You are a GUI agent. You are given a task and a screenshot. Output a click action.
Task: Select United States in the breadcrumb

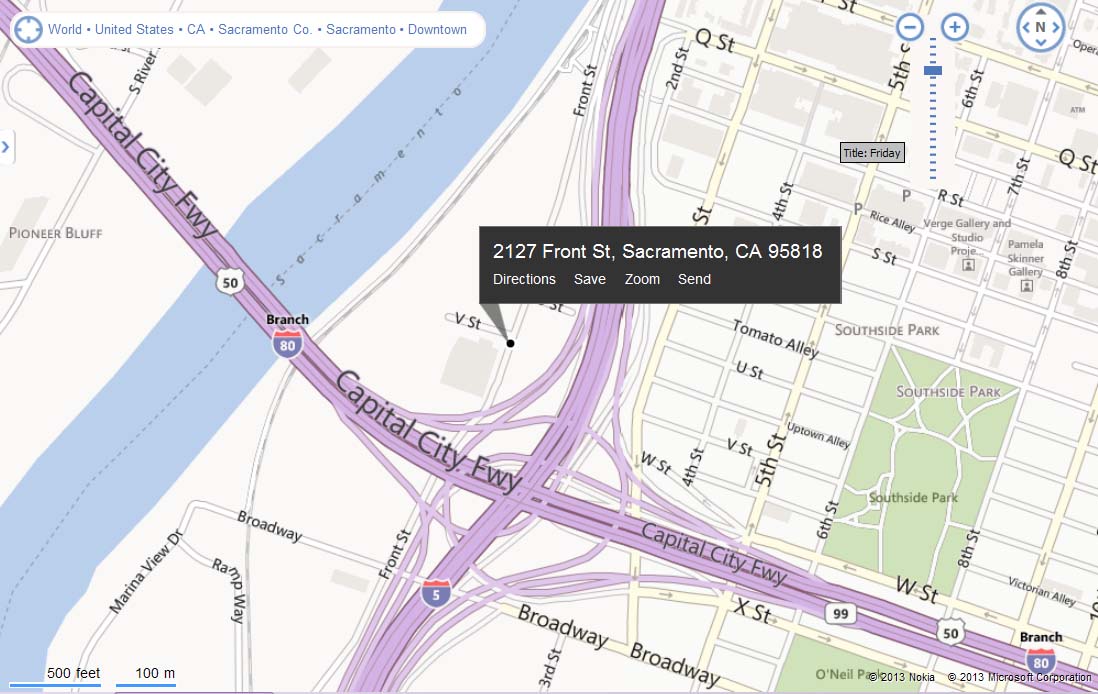(x=134, y=29)
